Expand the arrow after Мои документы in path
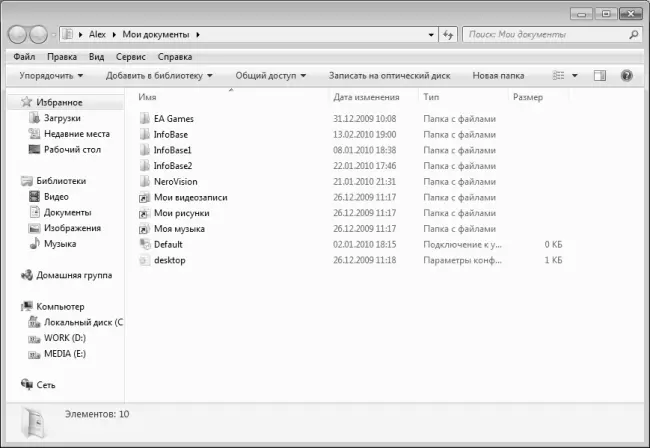Viewport: 650px width, 448px height. click(198, 35)
